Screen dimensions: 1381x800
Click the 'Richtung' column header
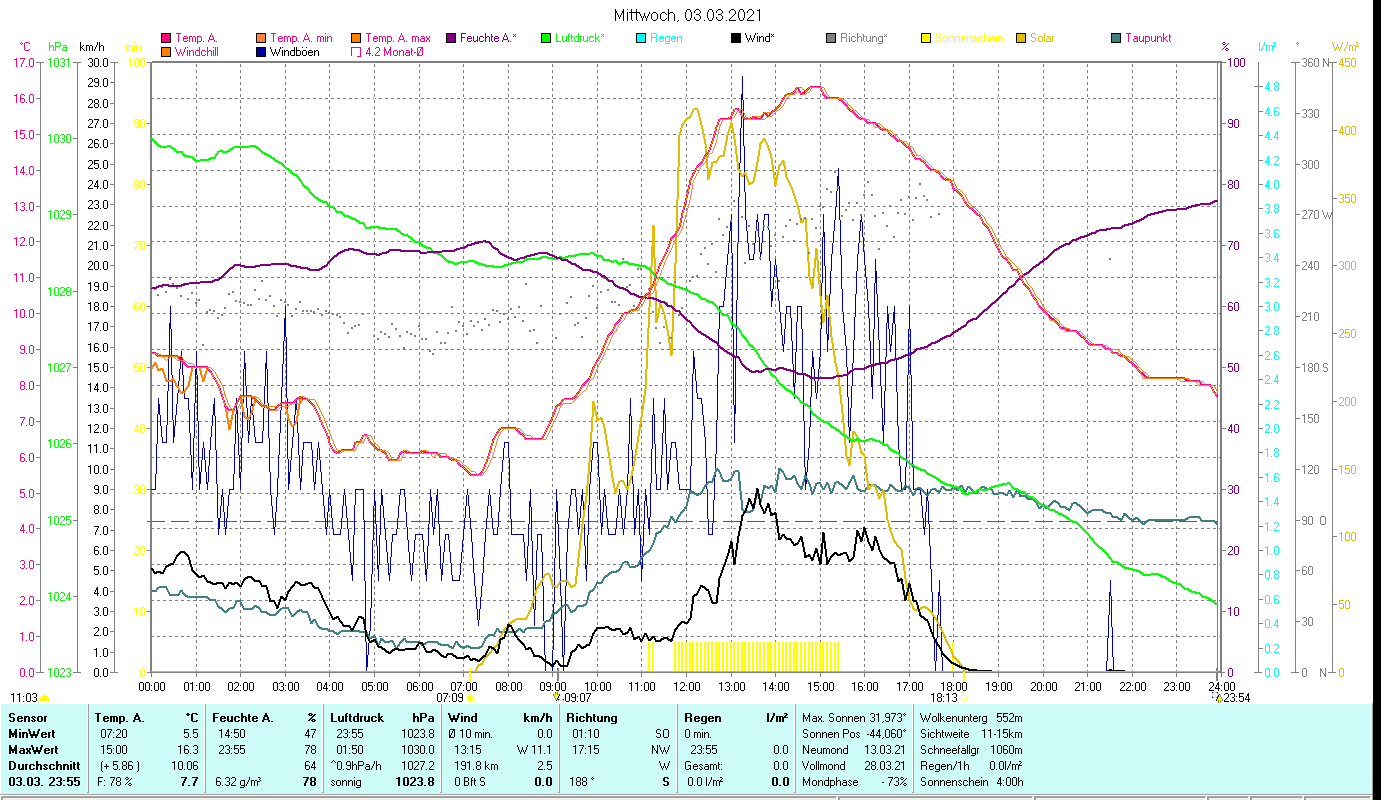(x=592, y=718)
